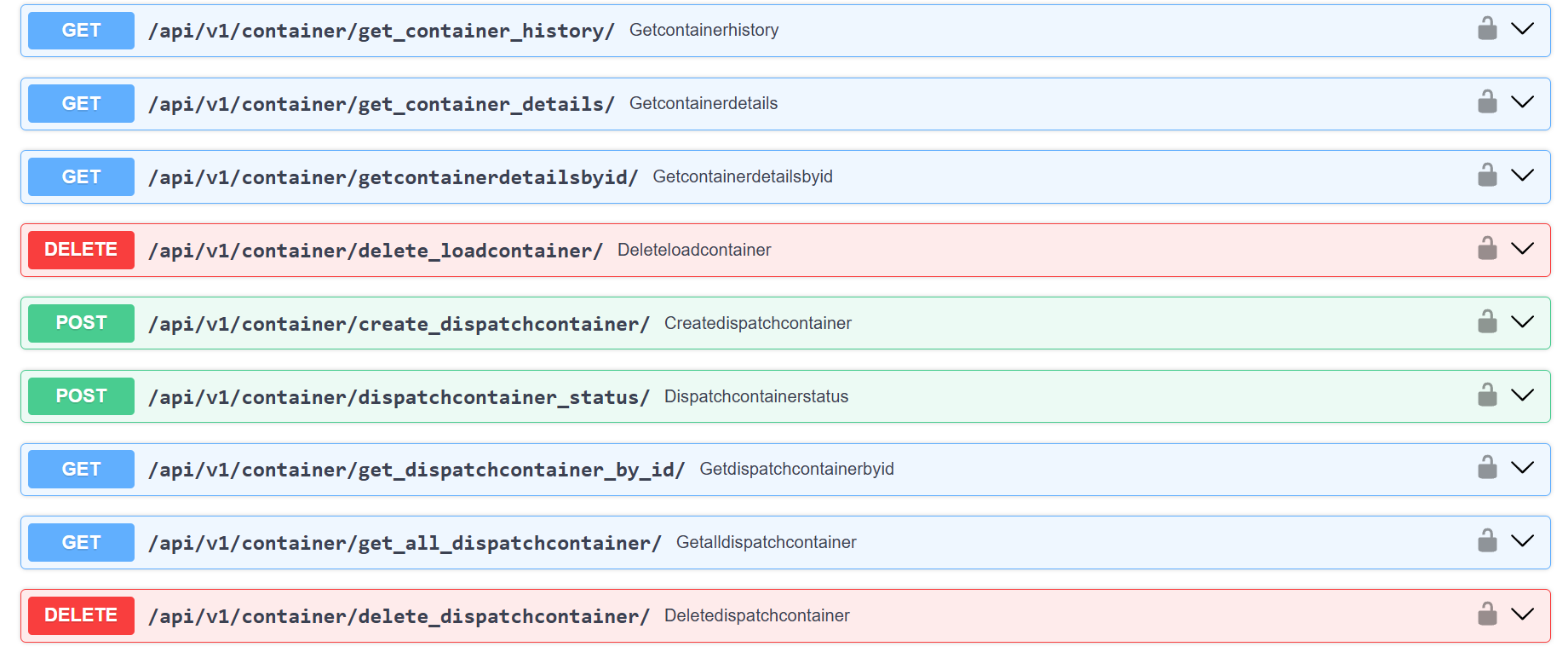Screen dimensions: 1568x658
Task: Click lock icon for delete_dispatchcontainer endpoint
Action: point(1487,615)
